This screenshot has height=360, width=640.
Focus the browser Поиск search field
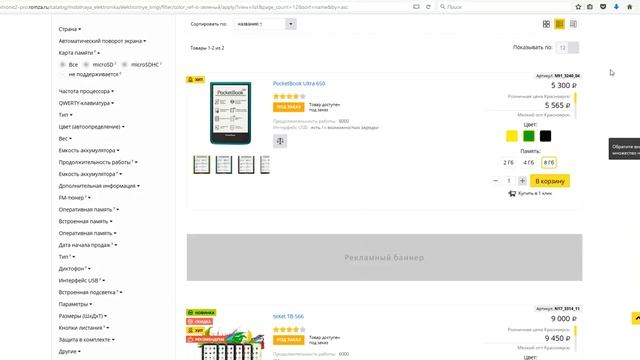tap(504, 7)
